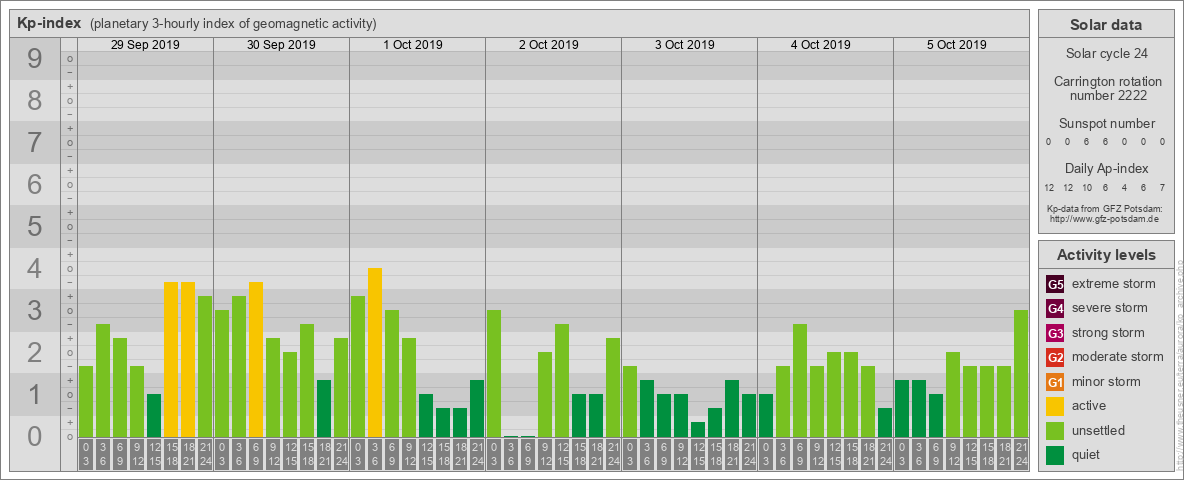Click the G5 extreme storm badge
This screenshot has height=480, width=1184.
pyautogui.click(x=1055, y=284)
